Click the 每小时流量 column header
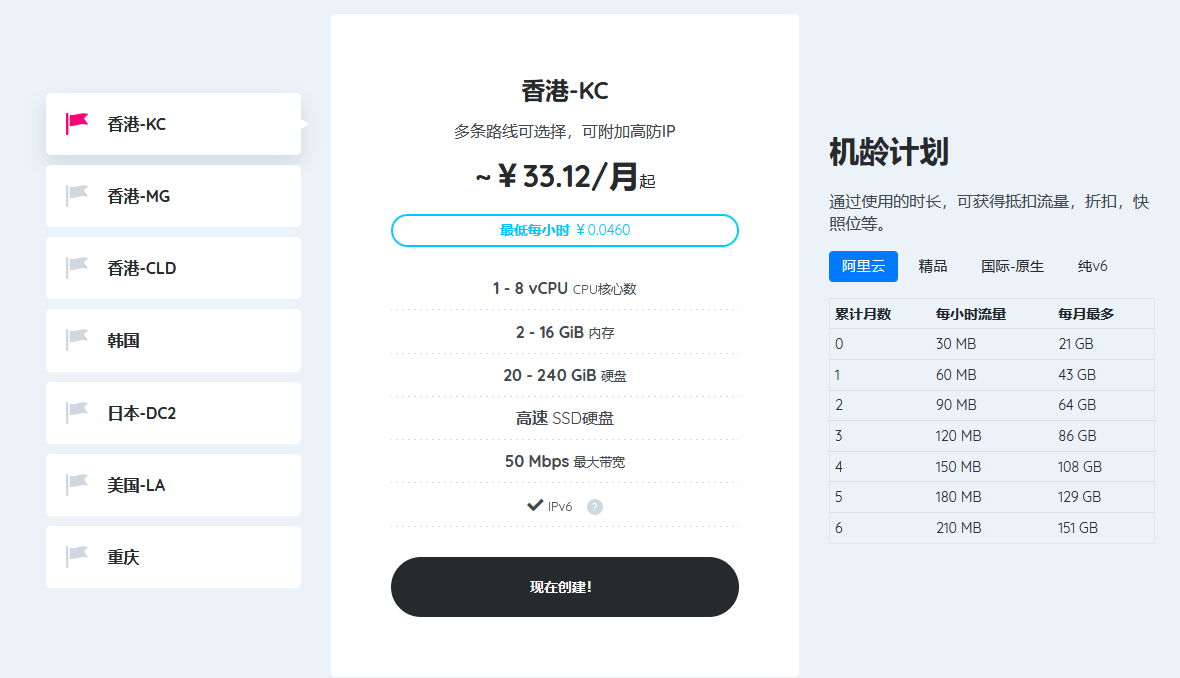 coord(971,314)
